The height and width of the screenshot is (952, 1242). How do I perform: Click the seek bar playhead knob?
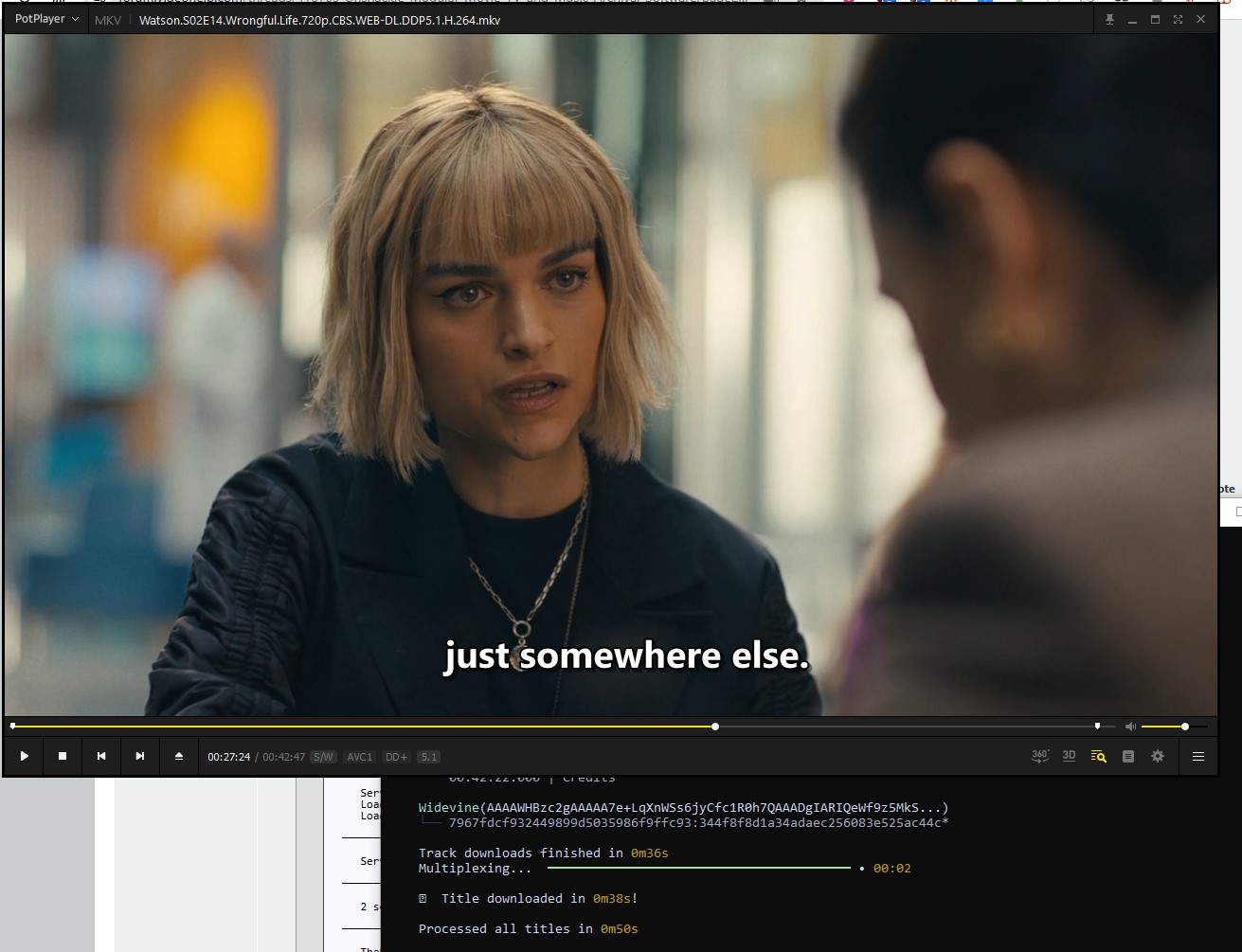pyautogui.click(x=715, y=727)
